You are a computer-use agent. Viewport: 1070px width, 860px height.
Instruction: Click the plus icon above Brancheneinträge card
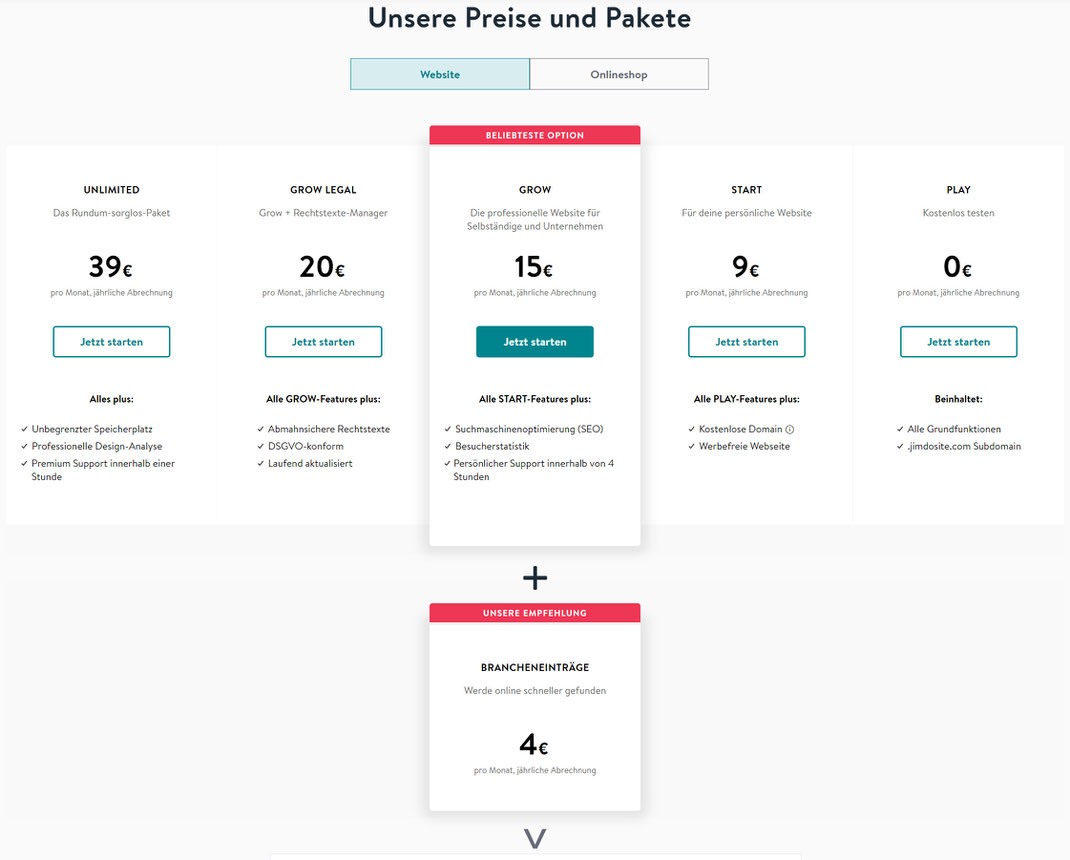coord(535,578)
